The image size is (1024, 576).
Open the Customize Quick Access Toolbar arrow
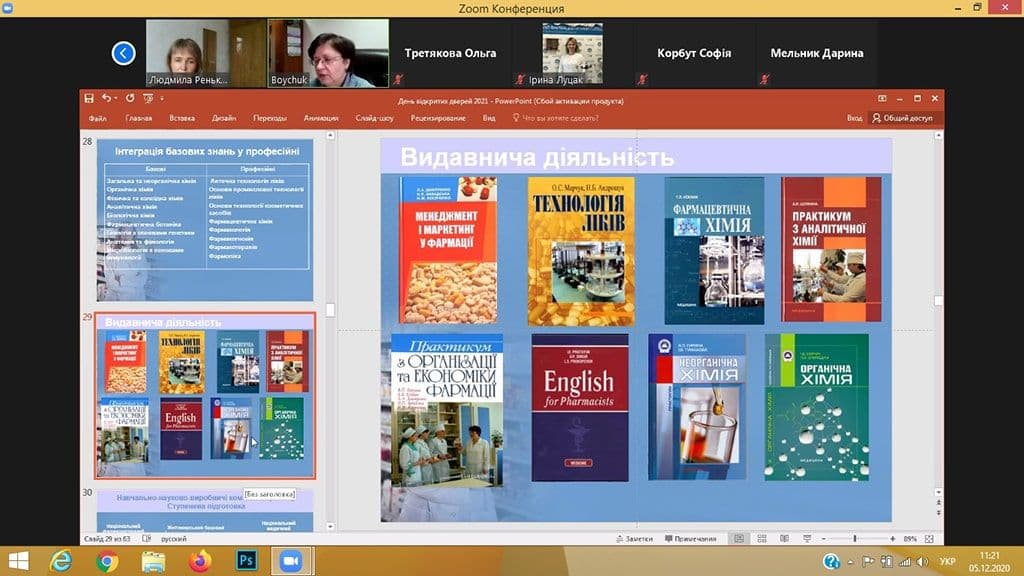[x=162, y=99]
